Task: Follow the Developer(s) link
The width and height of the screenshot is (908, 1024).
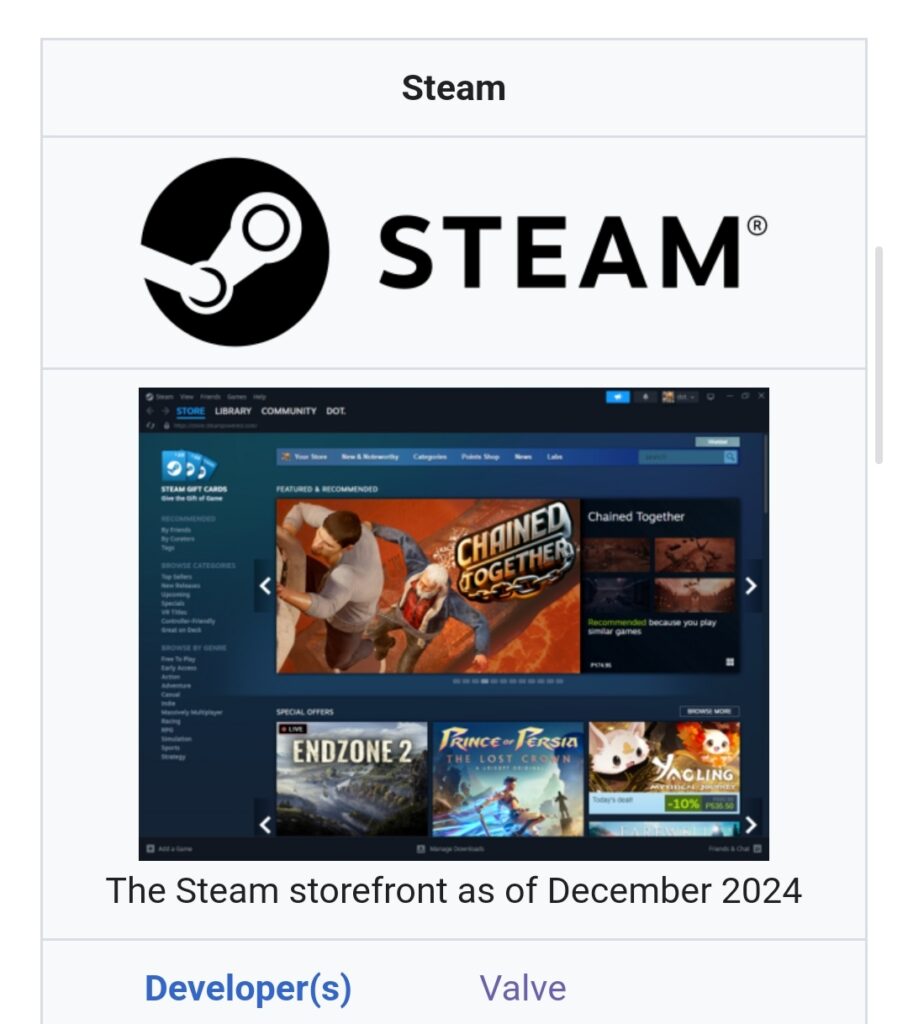Action: [x=248, y=988]
